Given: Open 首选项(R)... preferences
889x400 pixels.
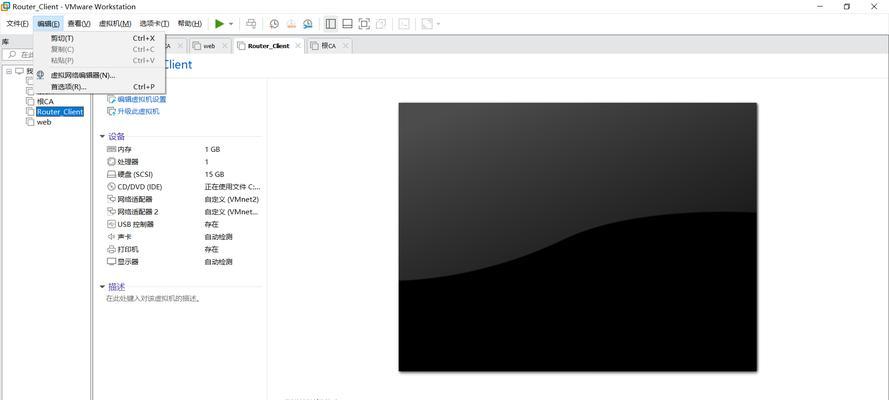Looking at the screenshot, I should [100, 87].
